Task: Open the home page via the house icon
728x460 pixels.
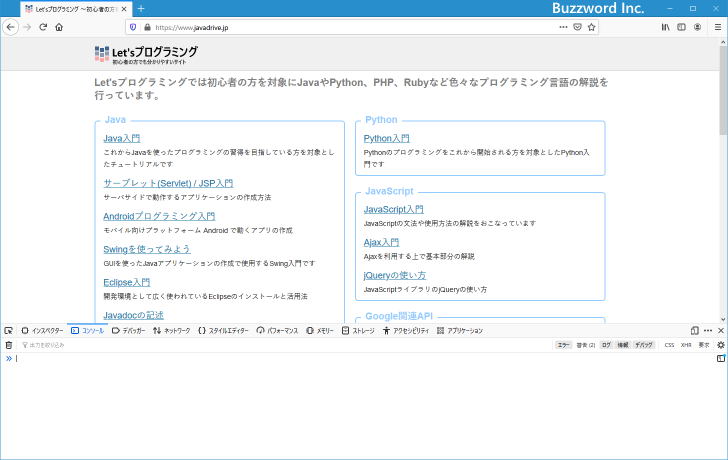Action: pyautogui.click(x=59, y=27)
